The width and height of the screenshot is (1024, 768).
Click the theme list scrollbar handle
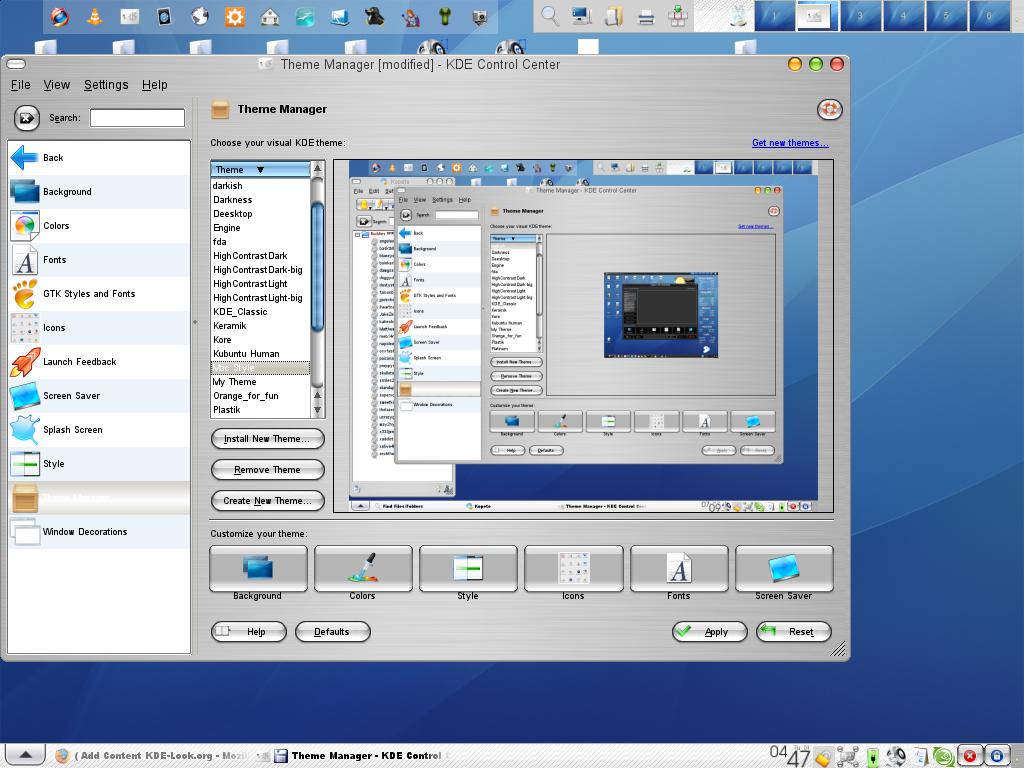click(x=318, y=266)
